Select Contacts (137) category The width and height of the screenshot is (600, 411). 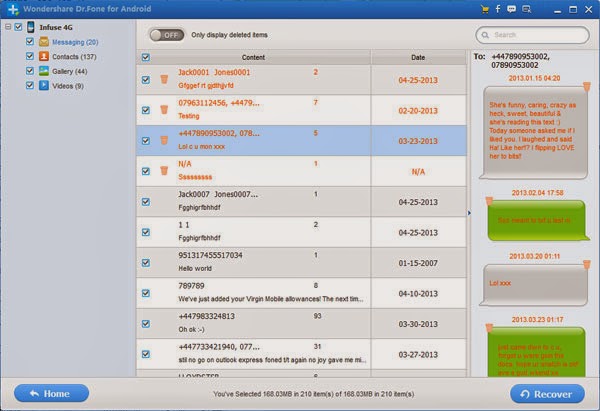pos(74,57)
